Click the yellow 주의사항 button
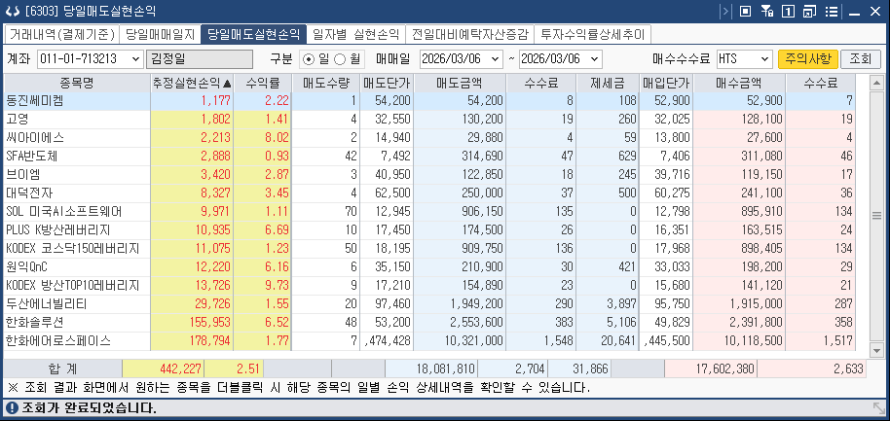The height and width of the screenshot is (421, 890). click(x=808, y=58)
